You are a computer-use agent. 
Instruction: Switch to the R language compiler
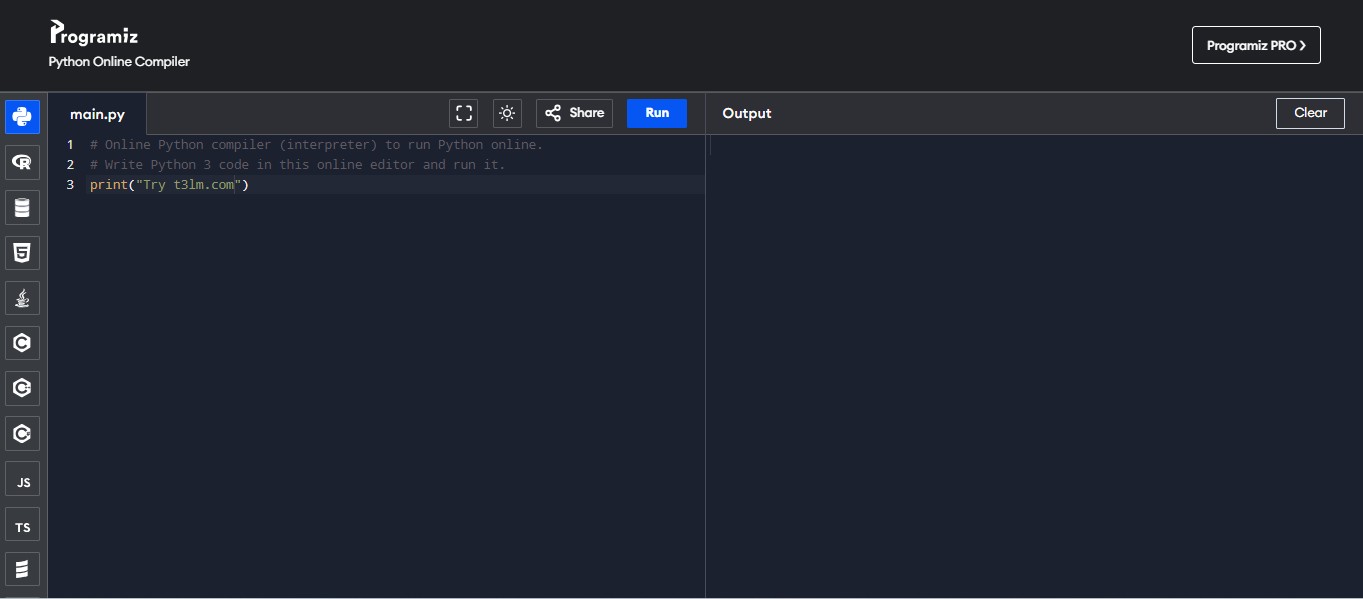[22, 162]
